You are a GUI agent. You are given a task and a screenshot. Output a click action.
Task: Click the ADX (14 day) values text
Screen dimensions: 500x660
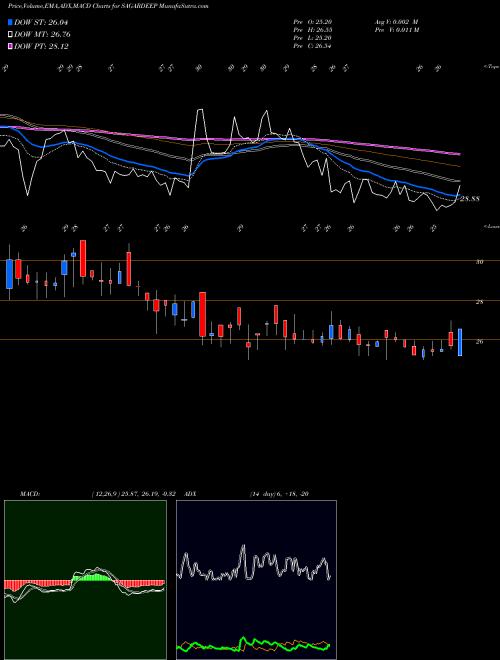pyautogui.click(x=279, y=494)
